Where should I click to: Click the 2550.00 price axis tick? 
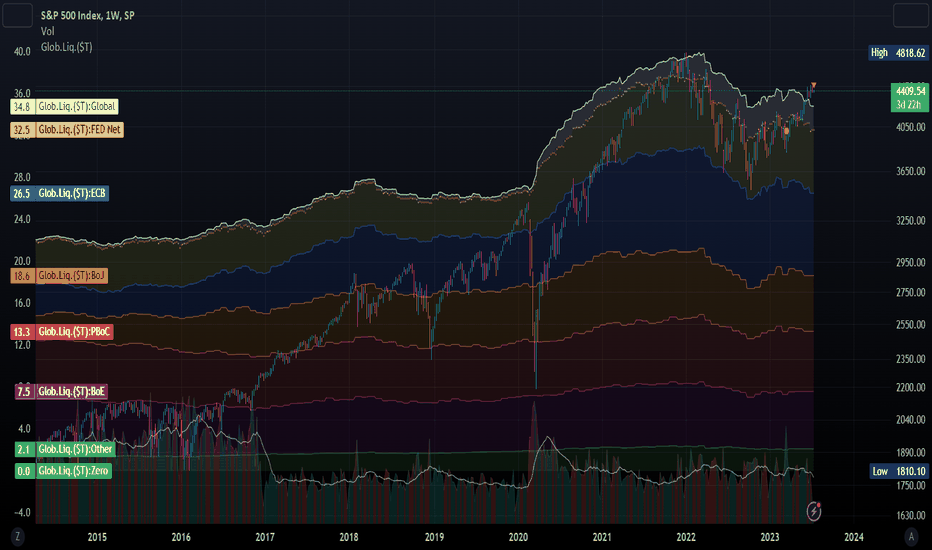911,325
